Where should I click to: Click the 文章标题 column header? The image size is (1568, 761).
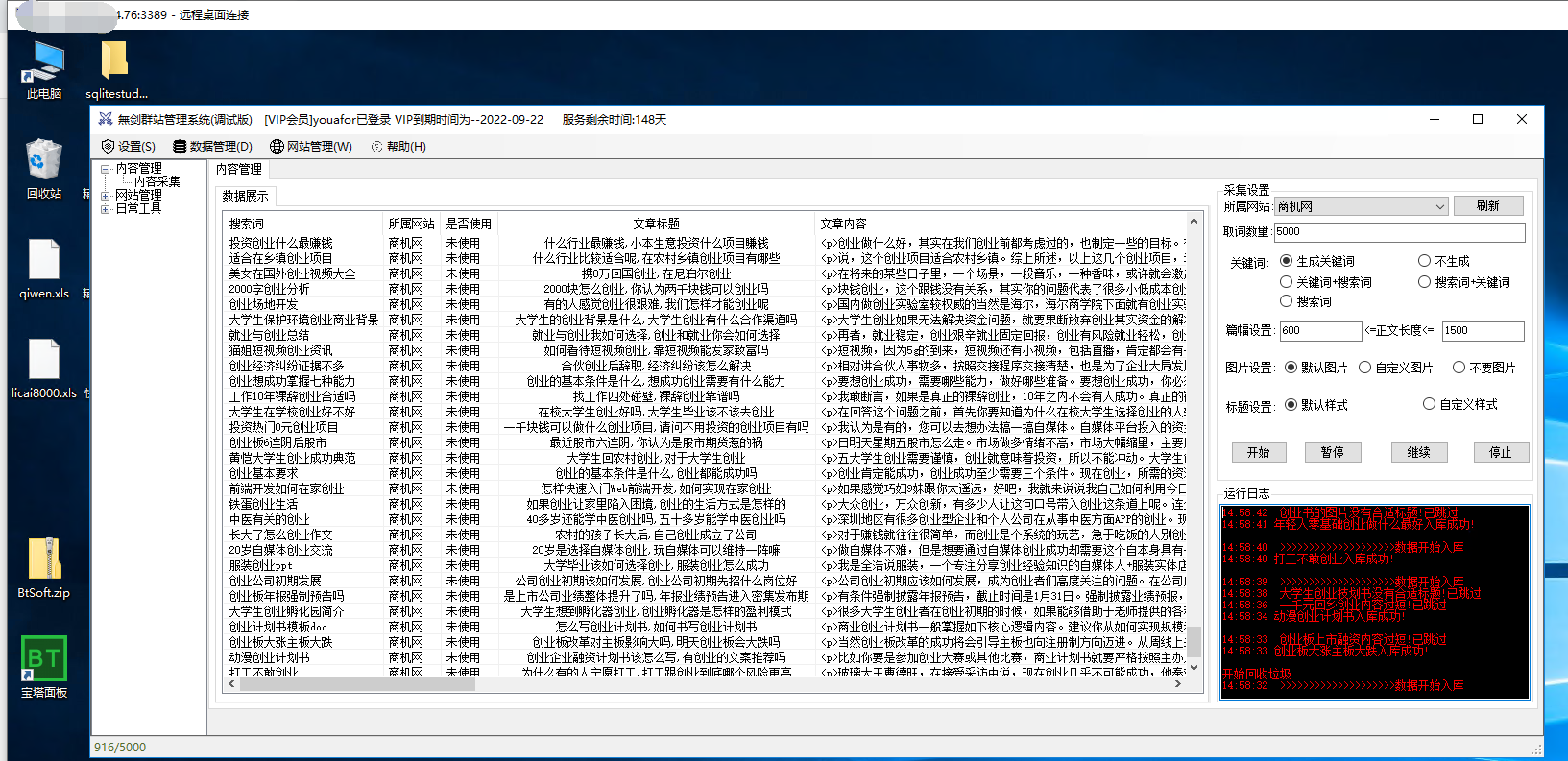pos(656,224)
